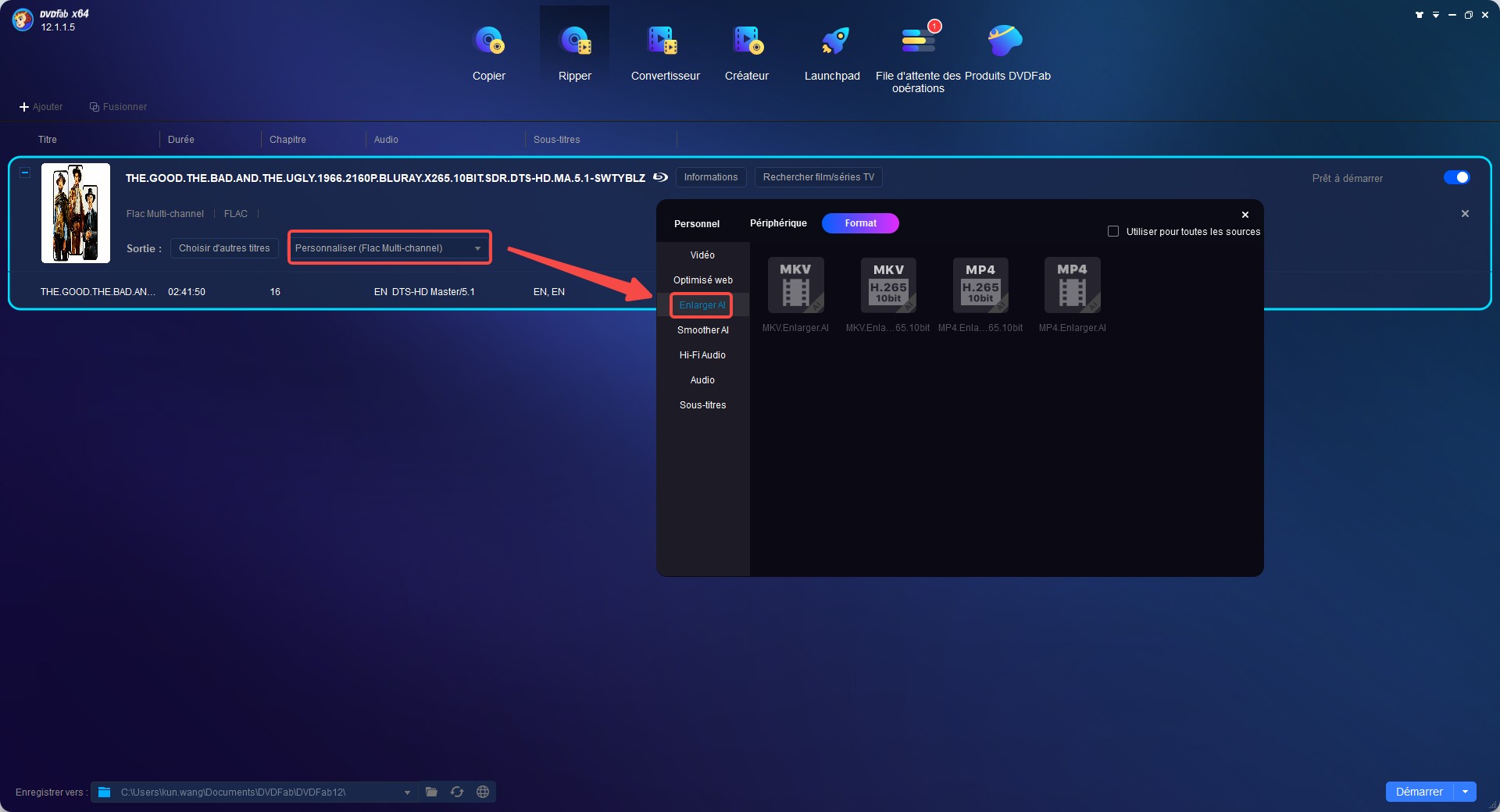
Task: Select MP4 H.265 10bit Enlarger format
Action: pyautogui.click(x=980, y=285)
